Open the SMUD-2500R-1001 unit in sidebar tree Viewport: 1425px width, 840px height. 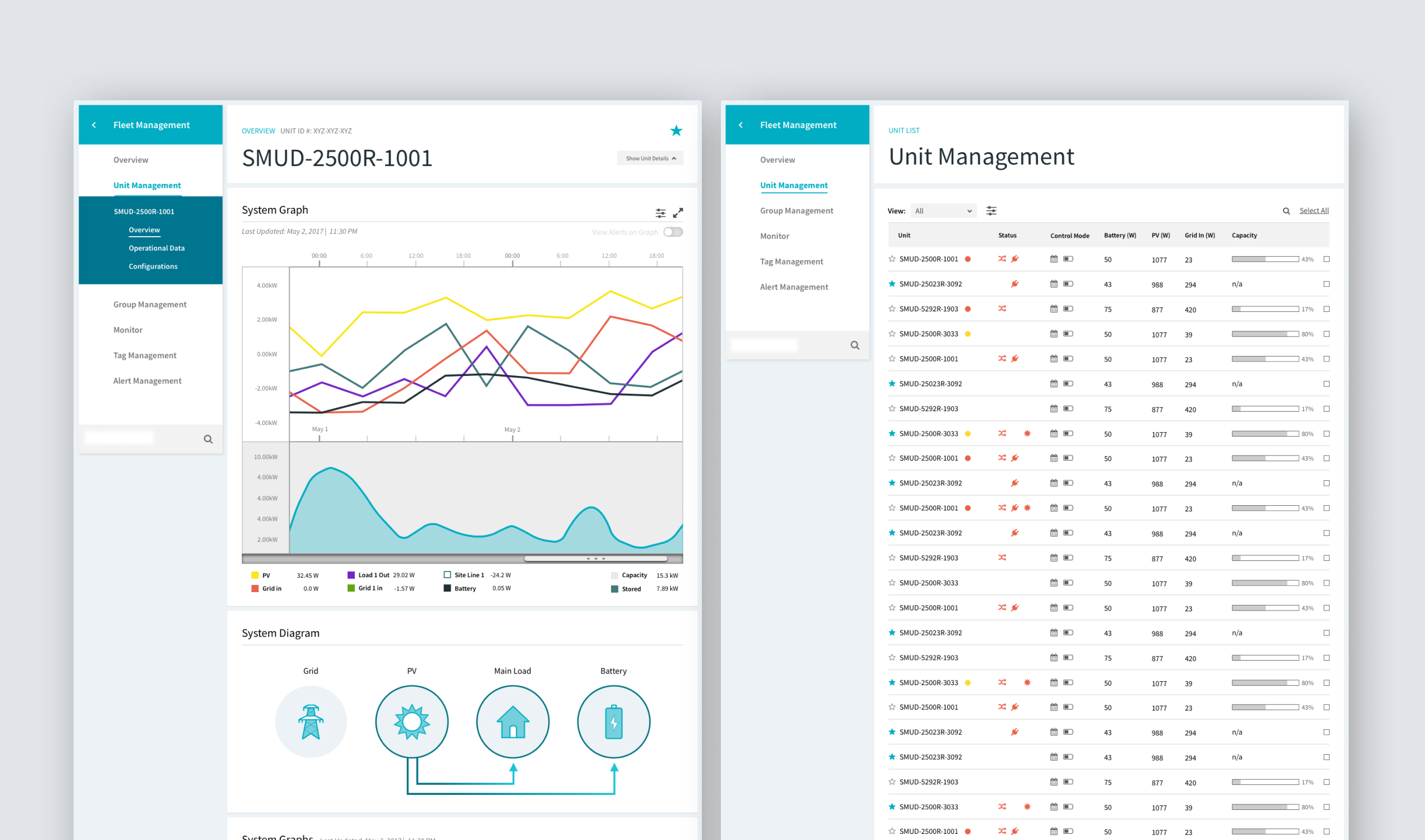[x=144, y=212]
